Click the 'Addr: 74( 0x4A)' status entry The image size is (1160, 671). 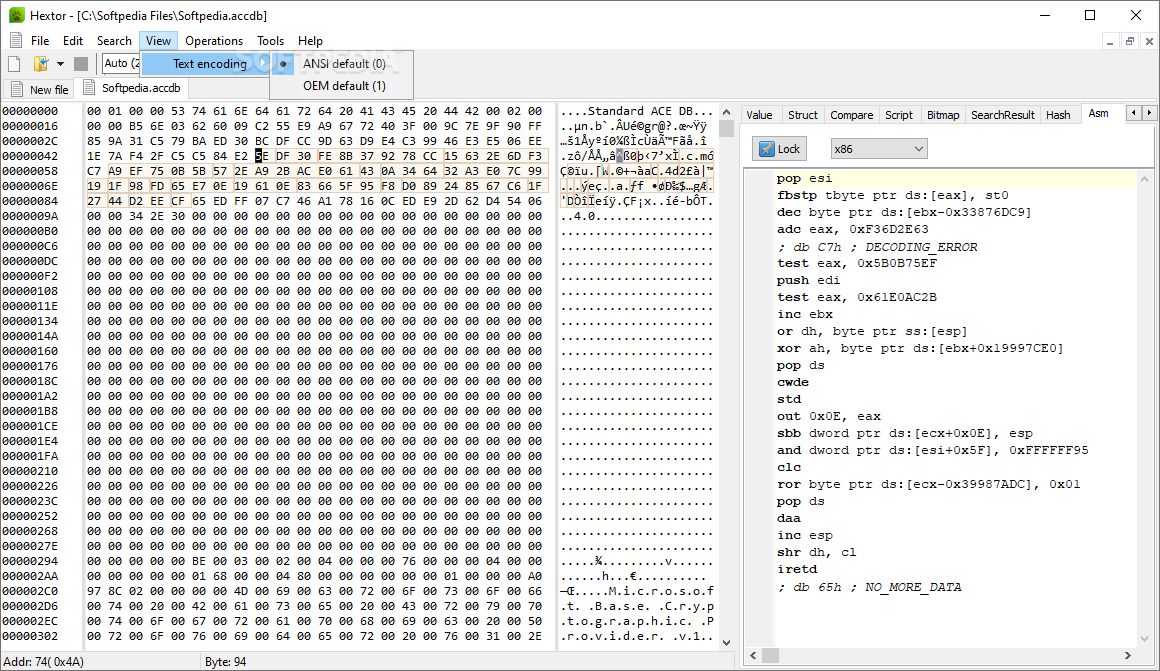44,662
